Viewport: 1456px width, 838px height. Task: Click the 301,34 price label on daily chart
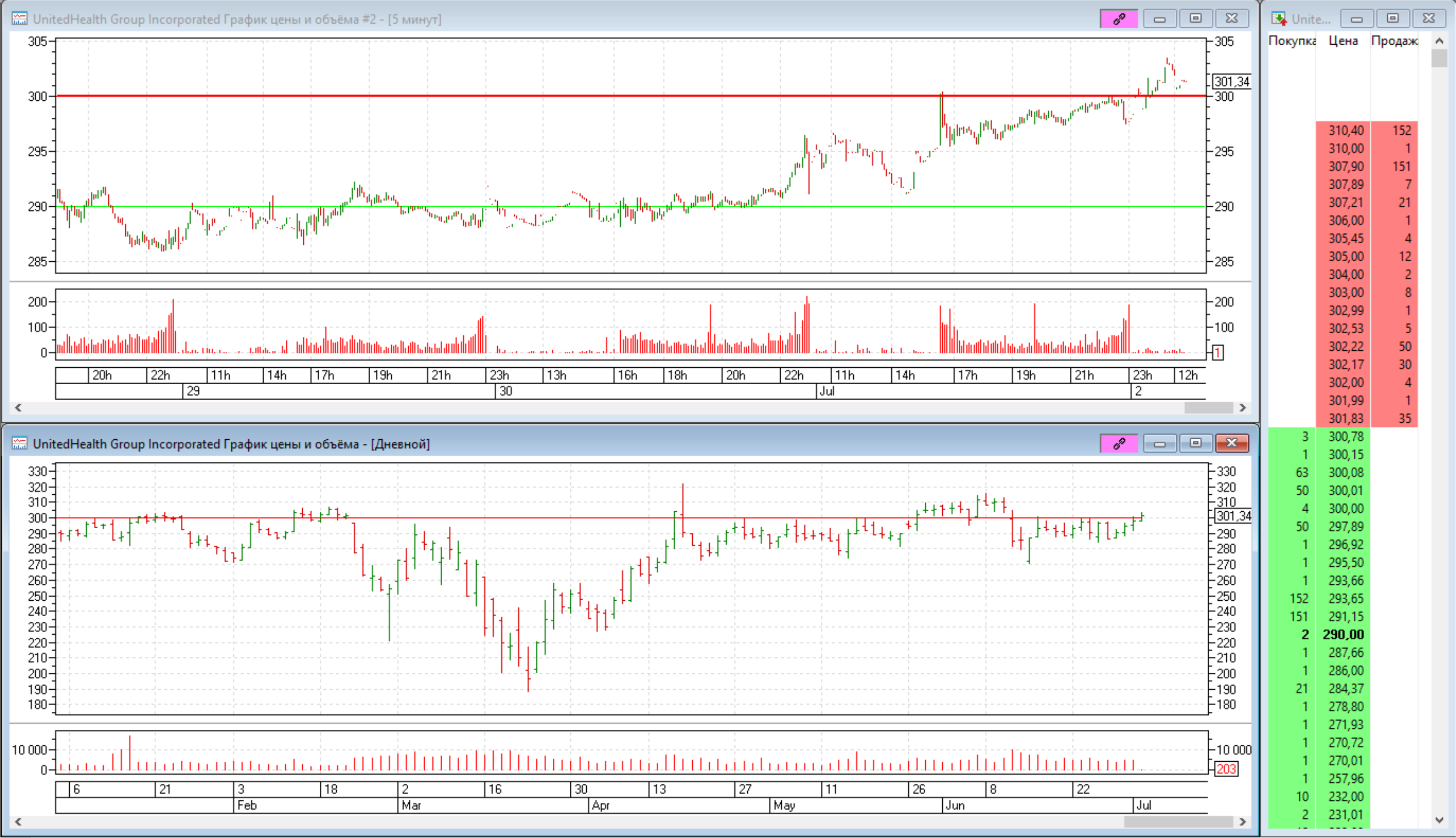pos(1233,516)
